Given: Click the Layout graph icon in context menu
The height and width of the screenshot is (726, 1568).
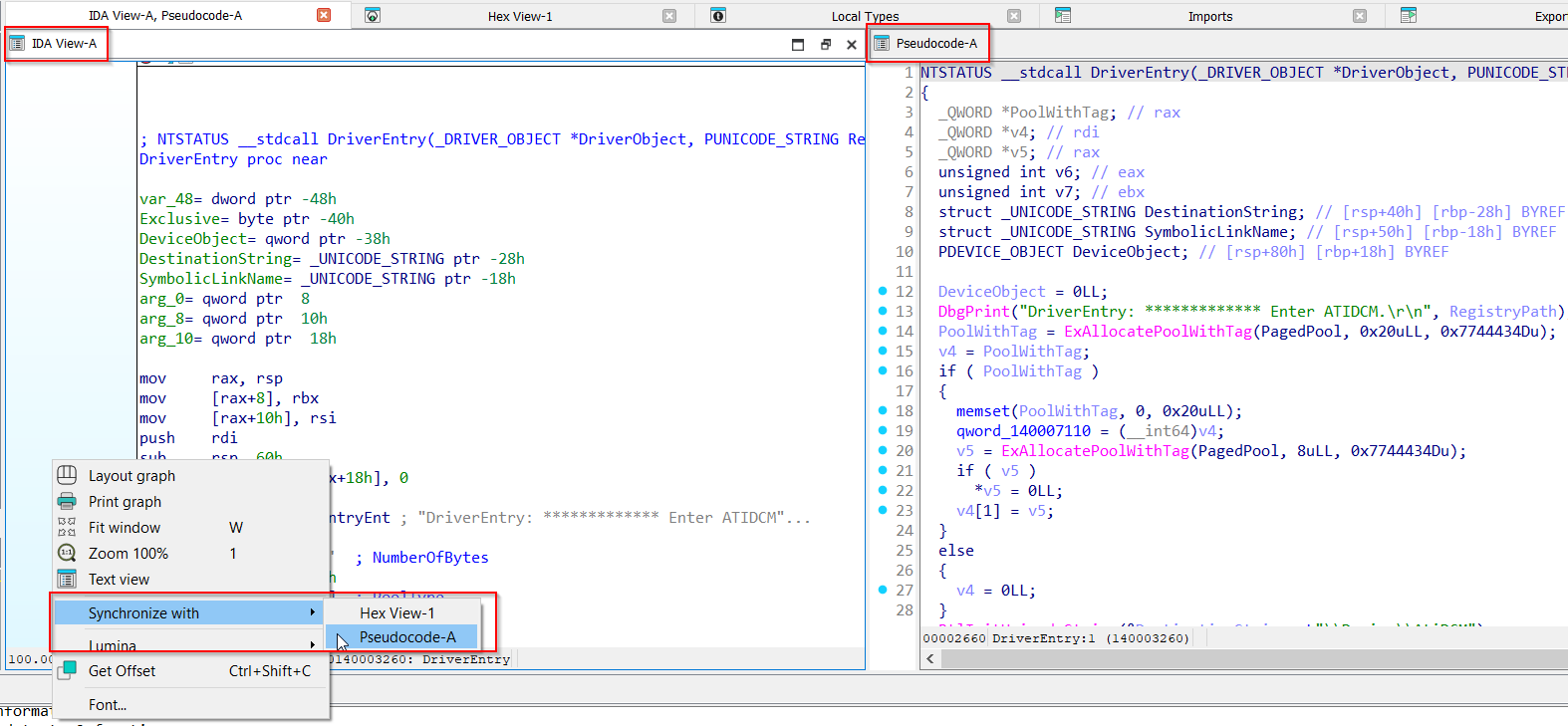Looking at the screenshot, I should click(x=67, y=475).
